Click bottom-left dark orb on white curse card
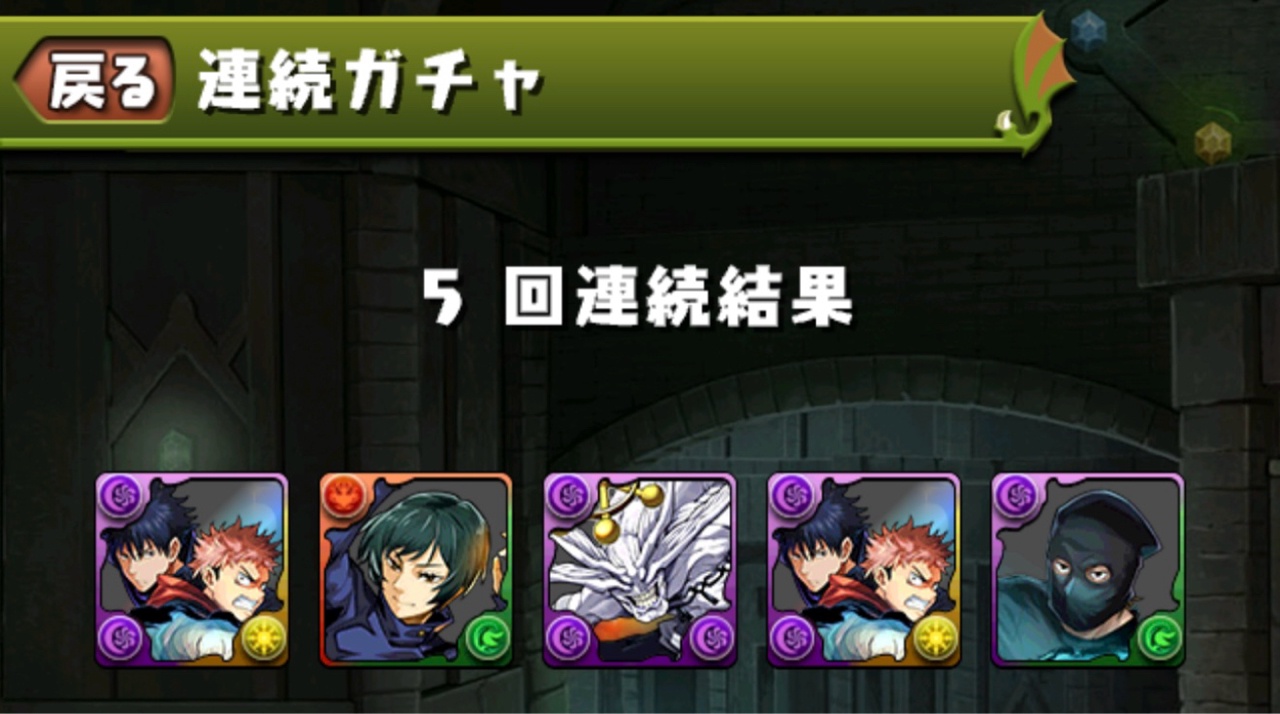The height and width of the screenshot is (714, 1280). click(568, 641)
